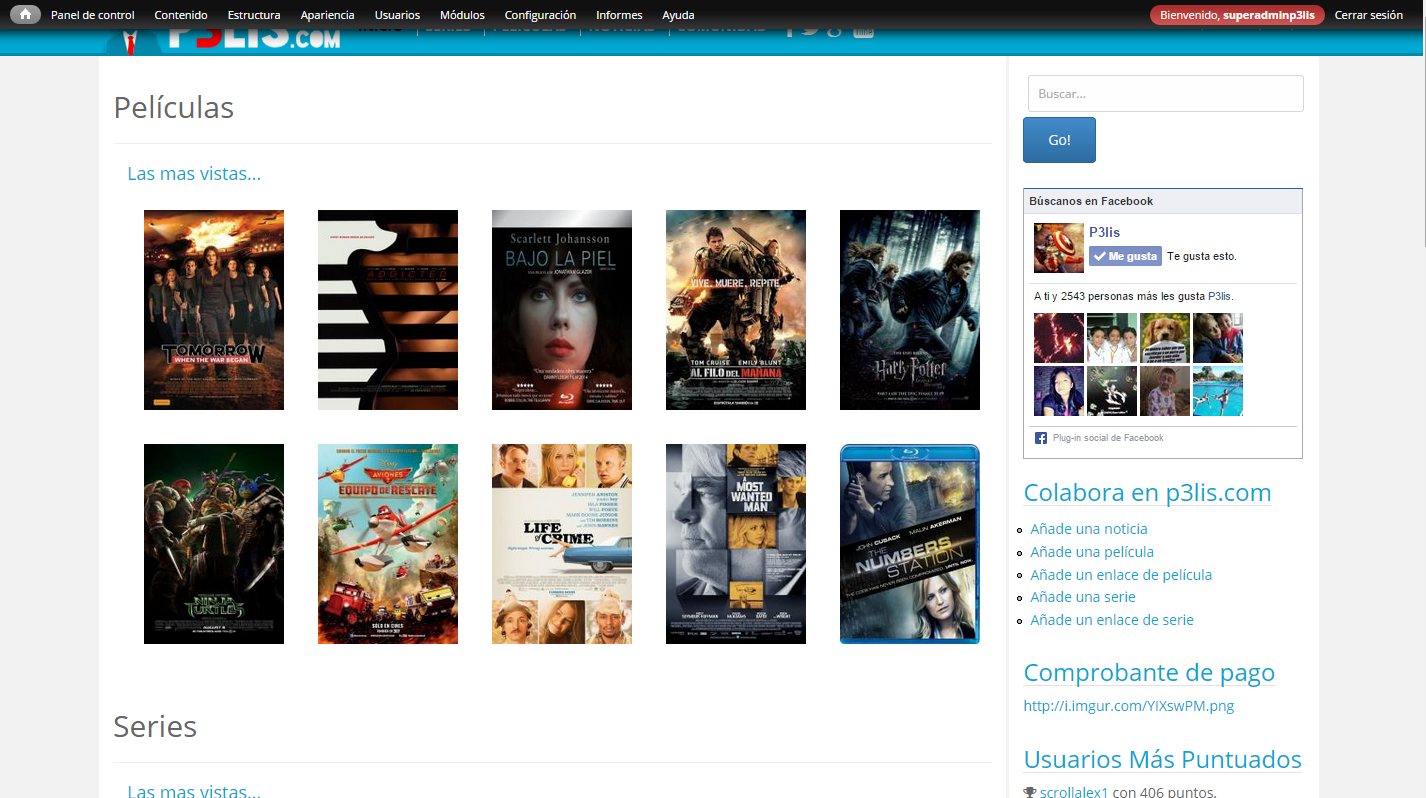Click the Te gusta esto text

(1202, 256)
